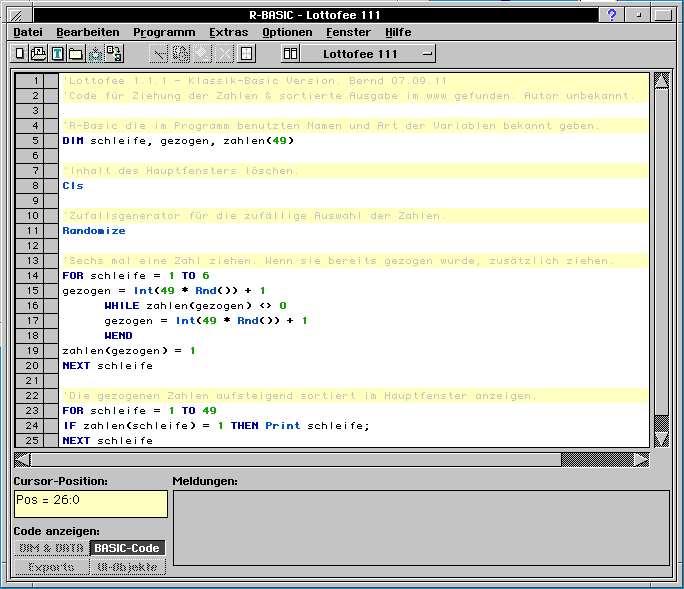Click the 'FOR schleife = 1 TO 6' line
This screenshot has width=684, height=589.
point(136,276)
